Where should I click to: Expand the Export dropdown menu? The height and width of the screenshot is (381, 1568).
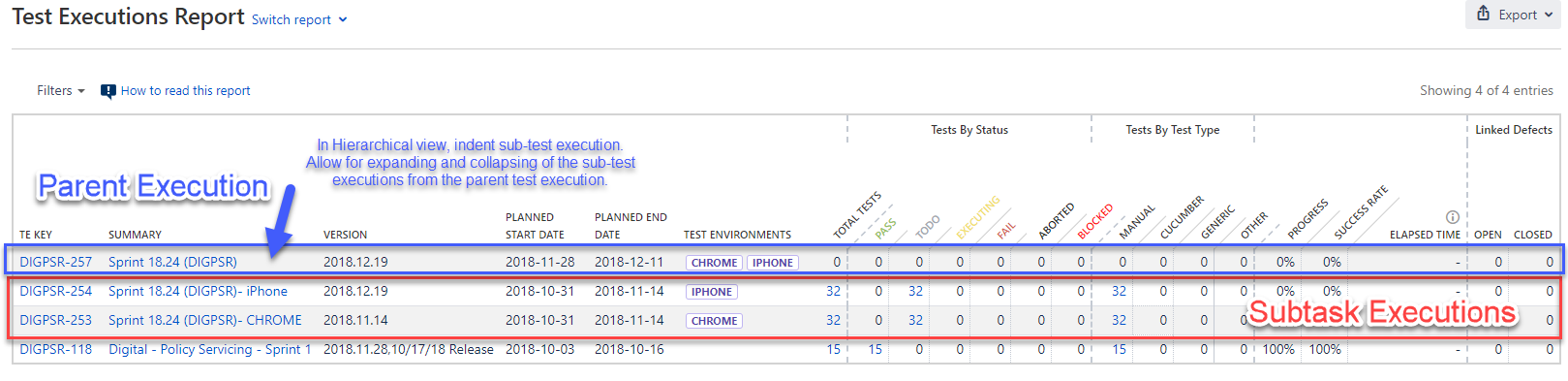(x=1514, y=15)
